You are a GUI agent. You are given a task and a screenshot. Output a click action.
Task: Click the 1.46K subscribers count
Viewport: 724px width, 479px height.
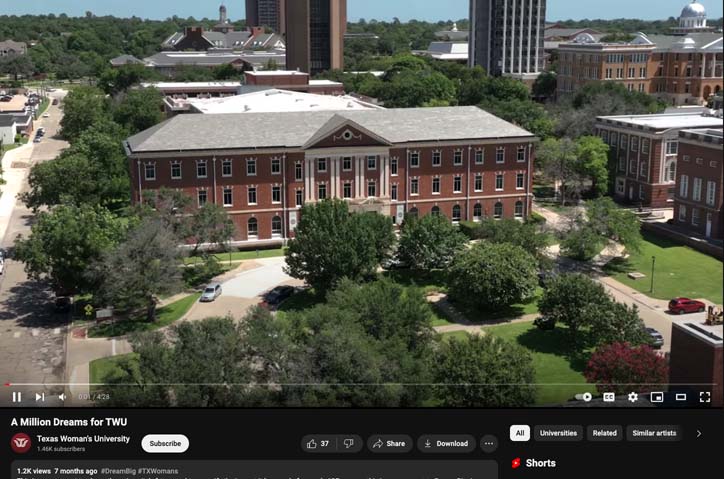[x=61, y=449]
